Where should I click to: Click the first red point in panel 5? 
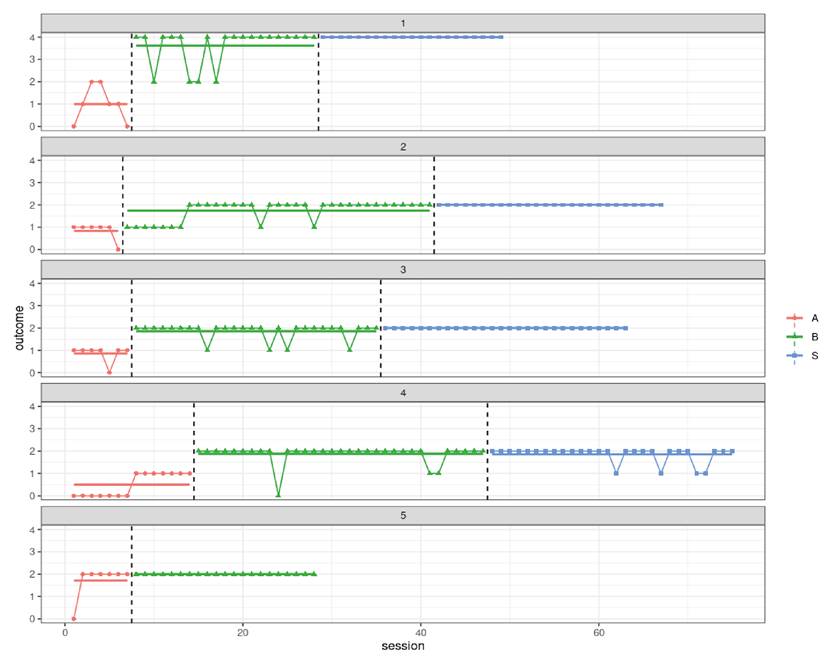pos(74,619)
